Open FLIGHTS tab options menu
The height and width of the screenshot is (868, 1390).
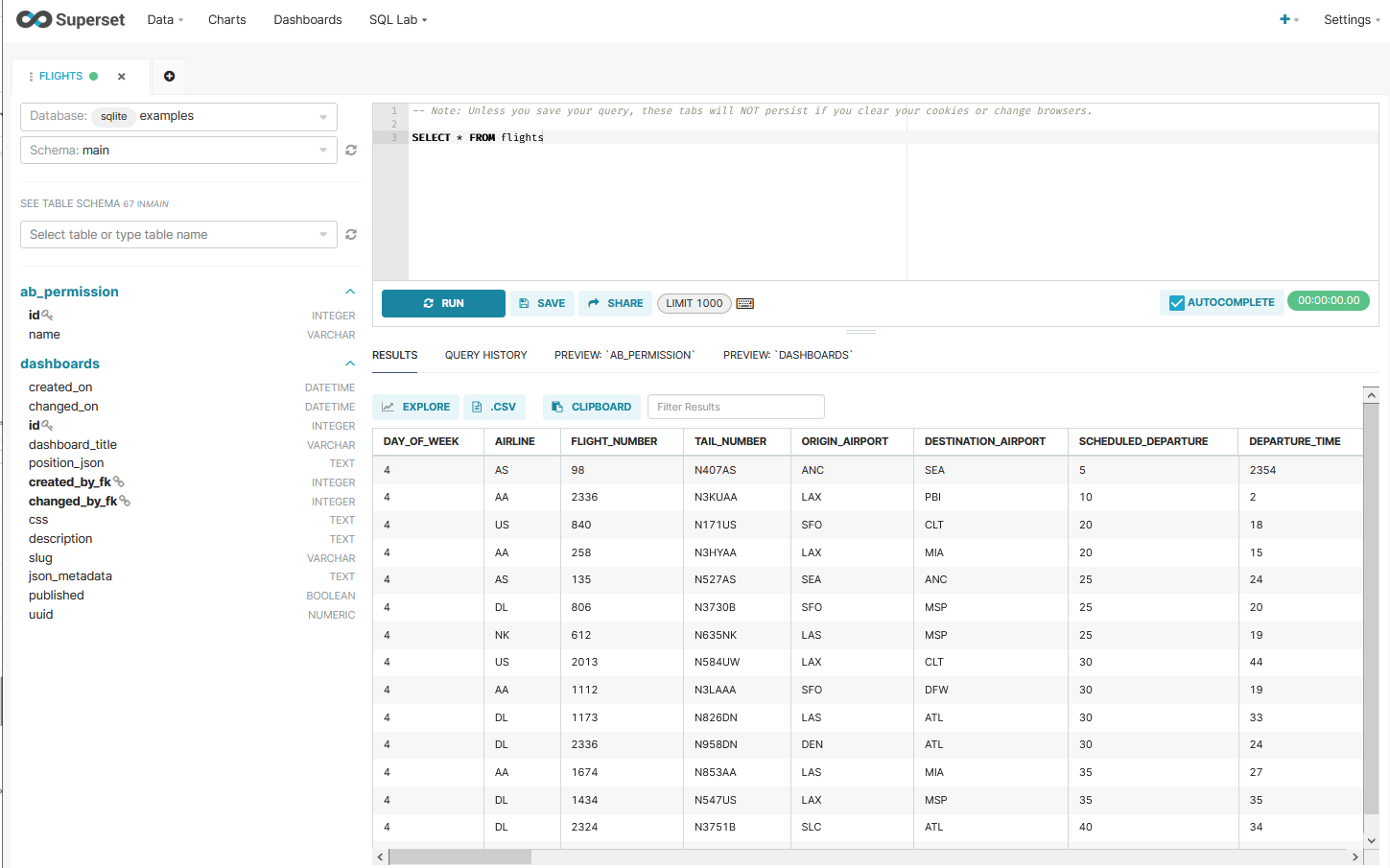[31, 77]
